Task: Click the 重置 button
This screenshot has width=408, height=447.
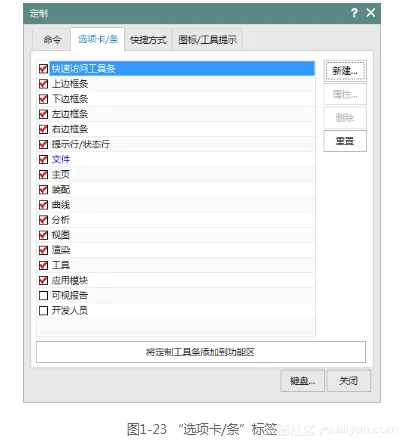Action: (x=345, y=141)
